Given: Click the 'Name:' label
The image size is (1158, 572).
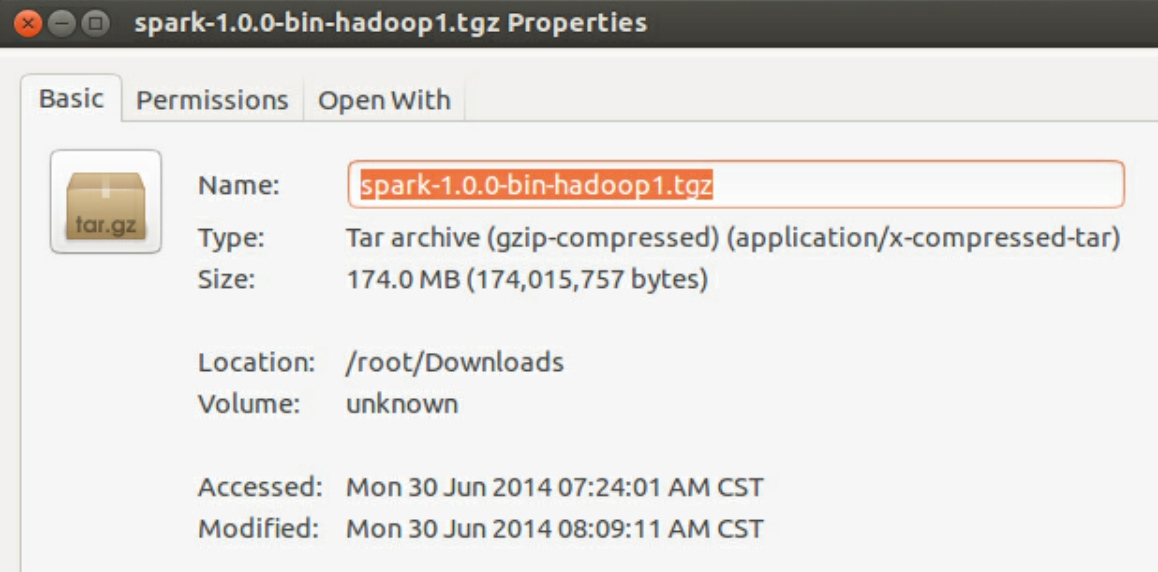Looking at the screenshot, I should [x=238, y=185].
